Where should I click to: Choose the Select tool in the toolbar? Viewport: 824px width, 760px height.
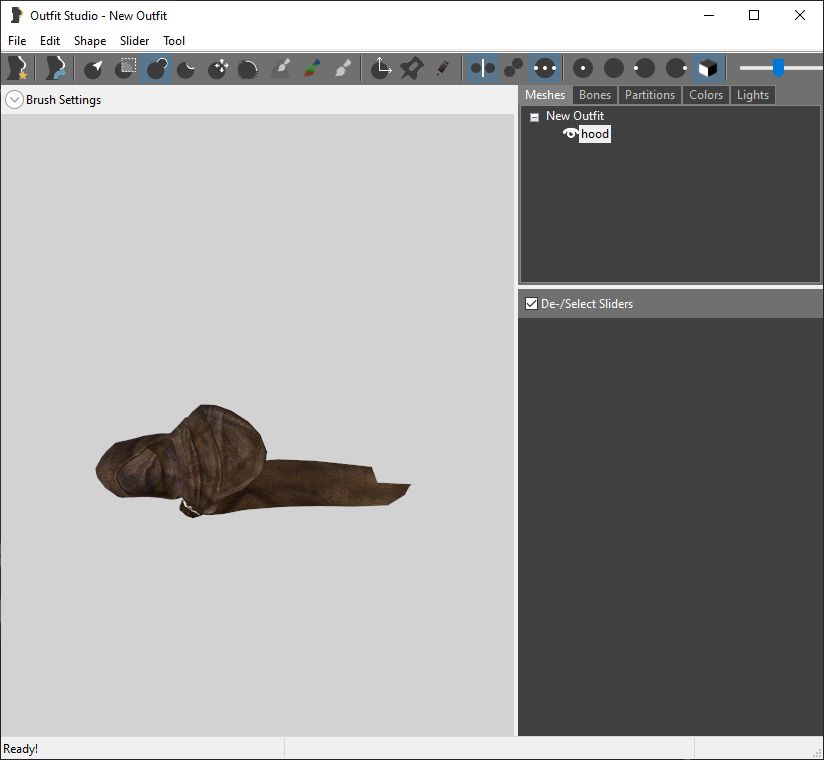point(94,68)
